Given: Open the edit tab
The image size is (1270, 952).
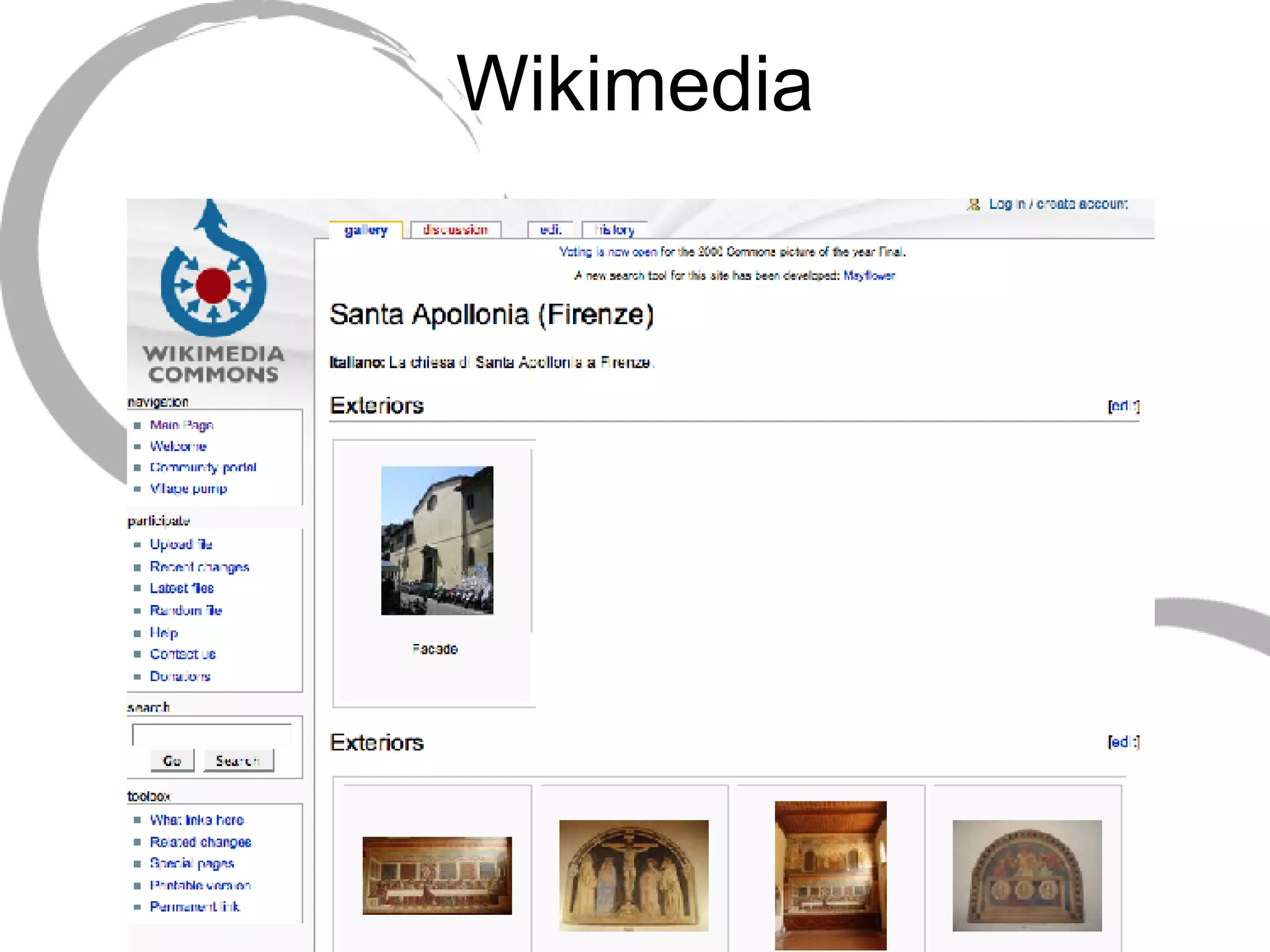Looking at the screenshot, I should [551, 230].
